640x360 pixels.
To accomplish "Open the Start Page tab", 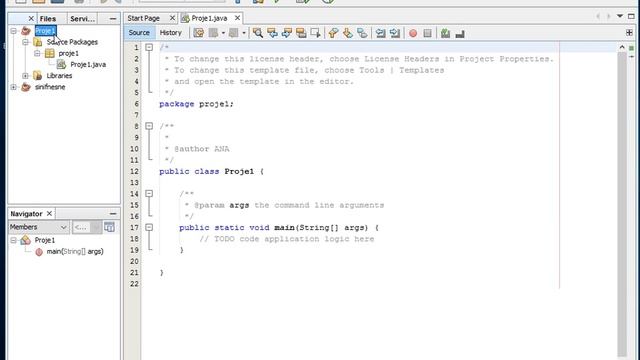I will click(x=143, y=18).
